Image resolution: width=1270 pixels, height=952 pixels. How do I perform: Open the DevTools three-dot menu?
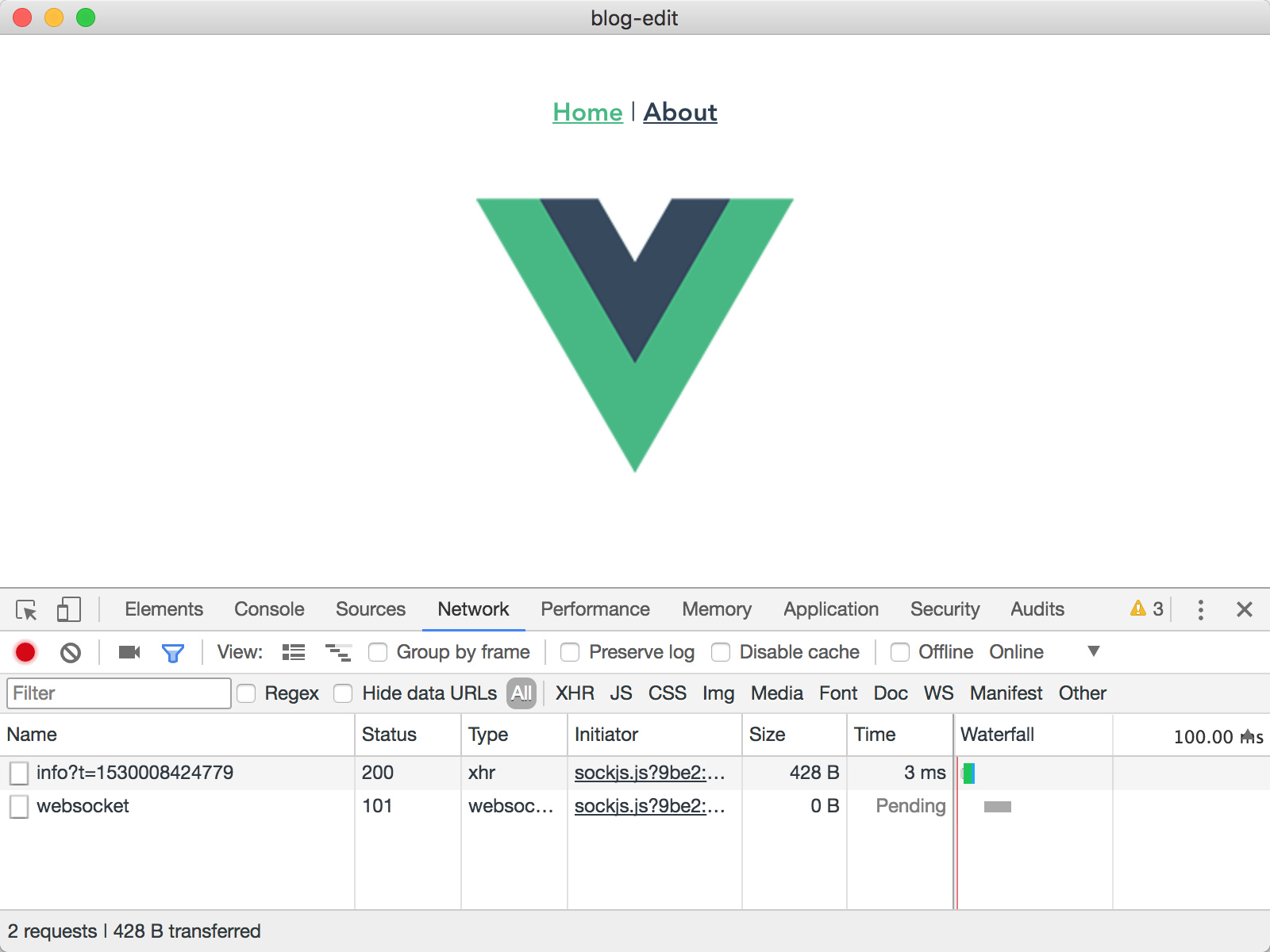click(1201, 609)
